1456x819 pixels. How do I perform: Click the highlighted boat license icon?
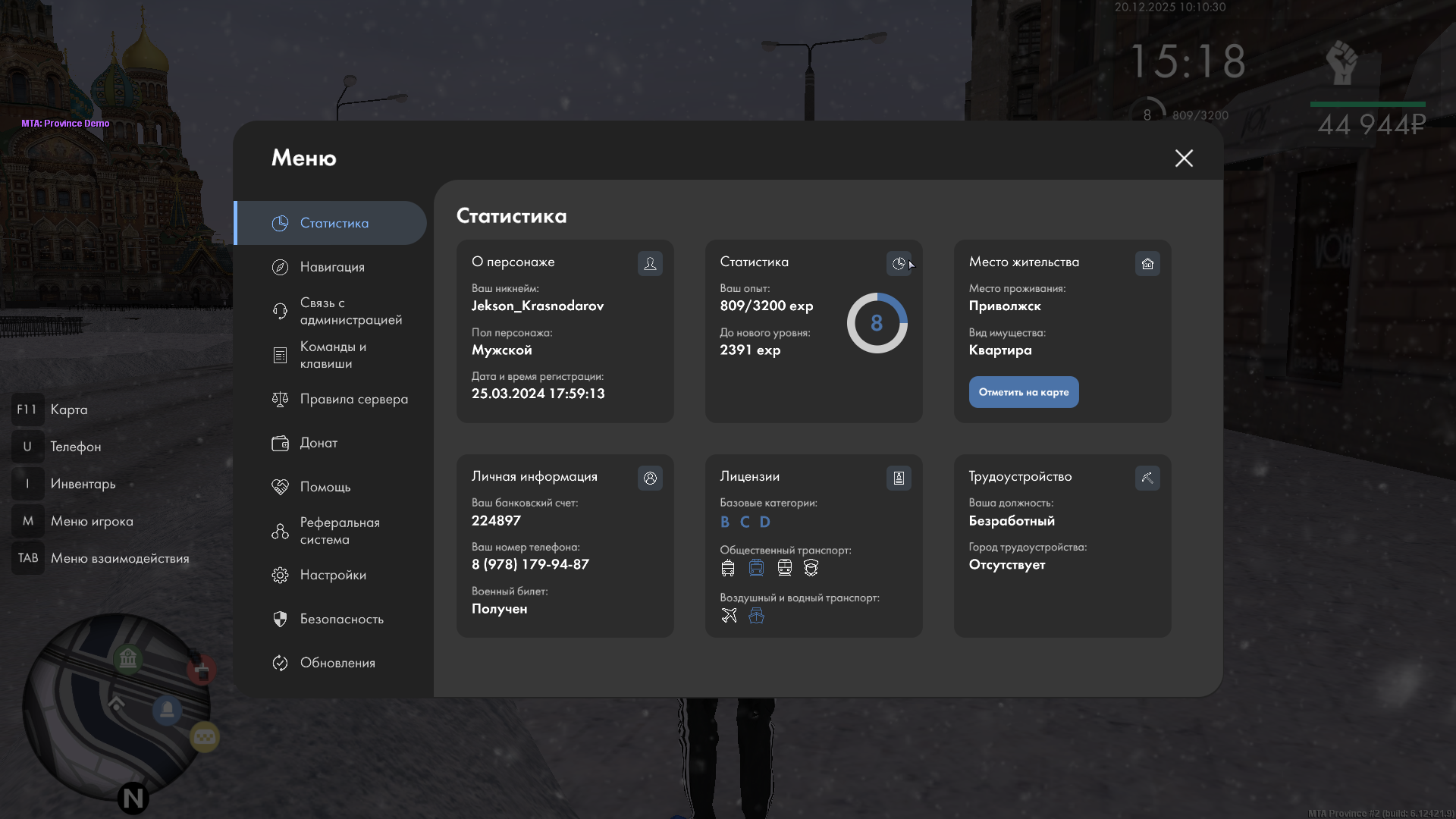[x=756, y=616]
